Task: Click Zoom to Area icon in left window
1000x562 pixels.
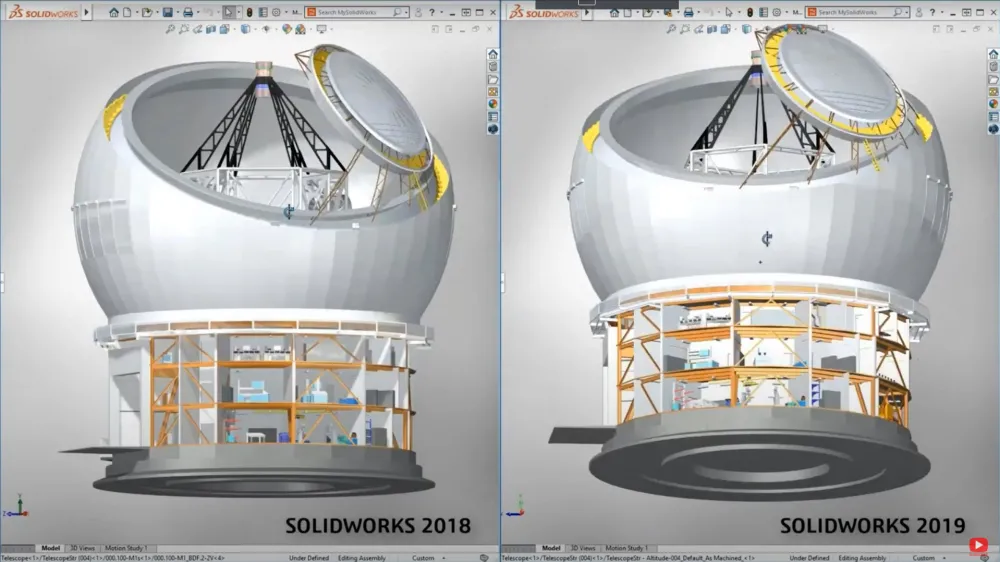Action: 184,29
